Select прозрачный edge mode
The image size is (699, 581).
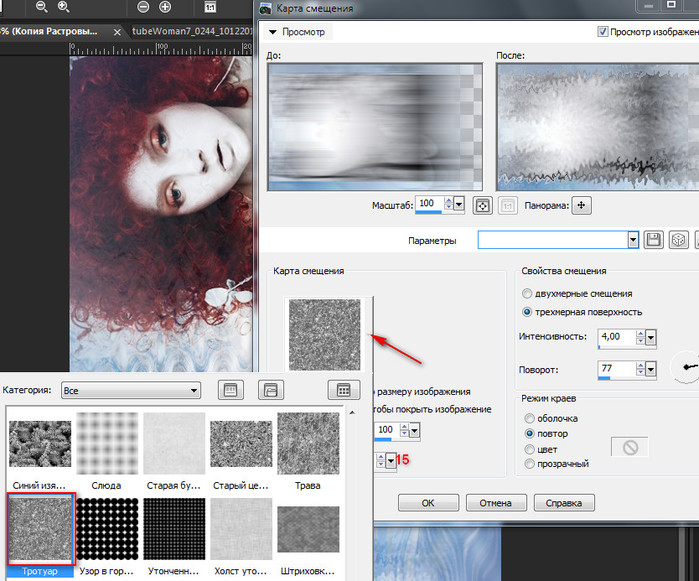529,464
